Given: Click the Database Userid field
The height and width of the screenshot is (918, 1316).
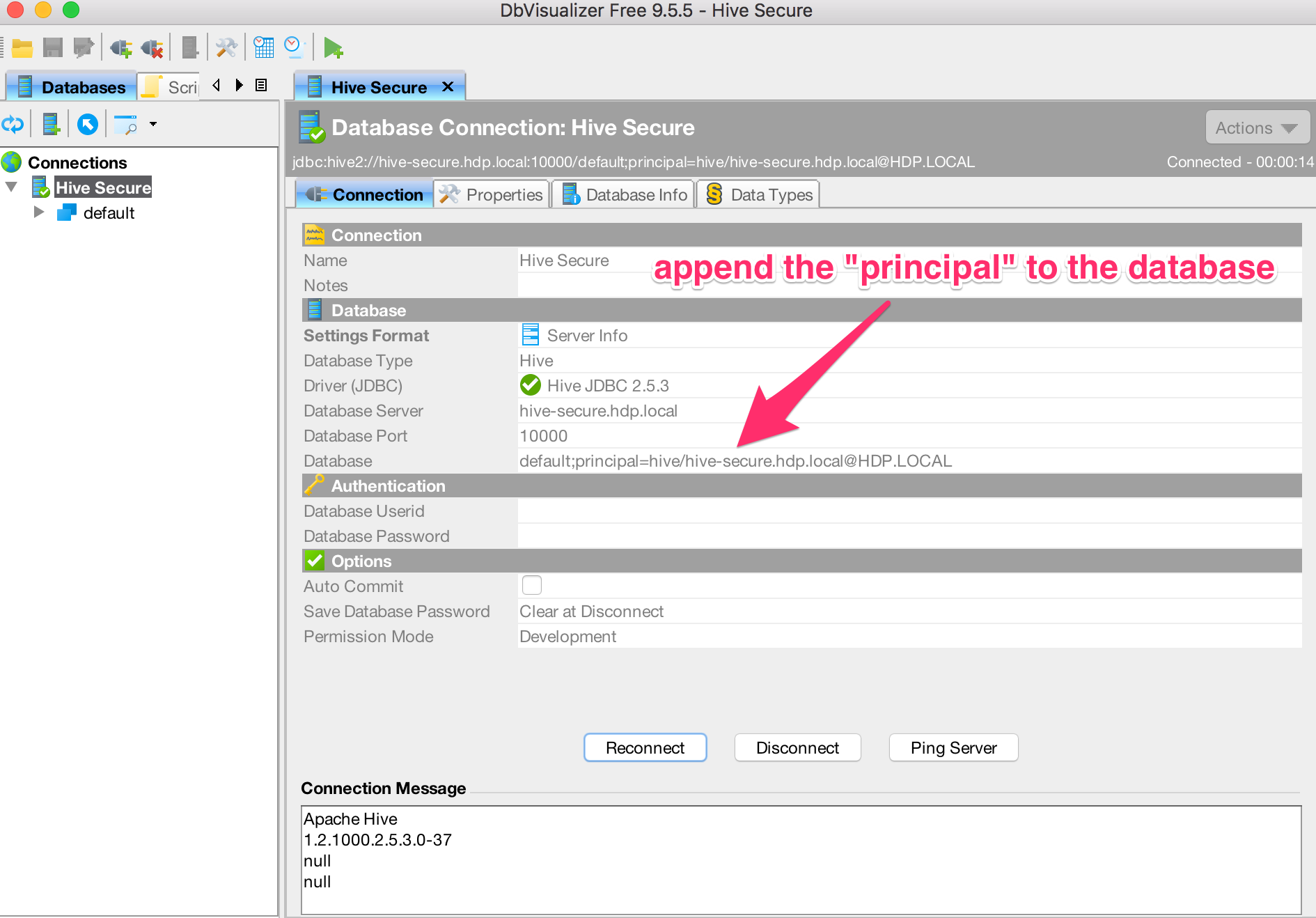Looking at the screenshot, I should pos(909,511).
